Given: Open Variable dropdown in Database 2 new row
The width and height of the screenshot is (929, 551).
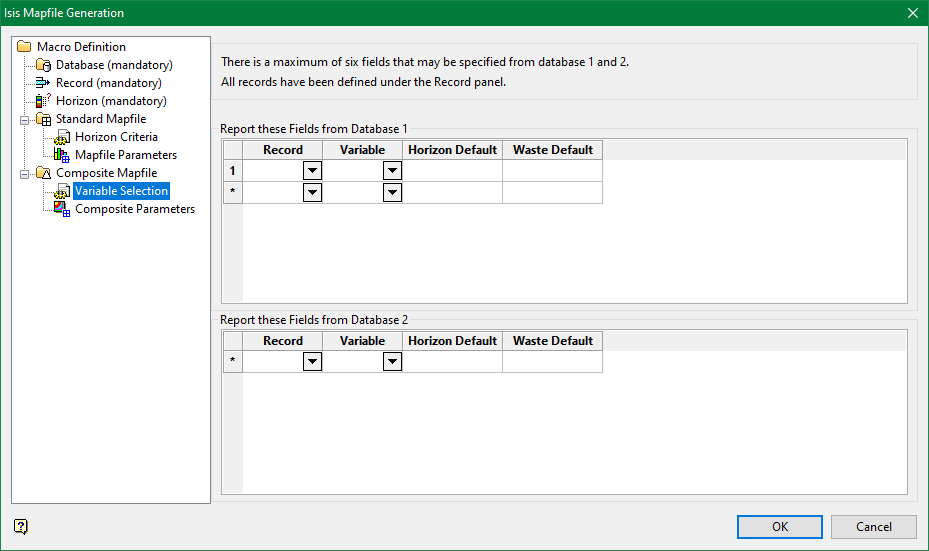Looking at the screenshot, I should [392, 361].
